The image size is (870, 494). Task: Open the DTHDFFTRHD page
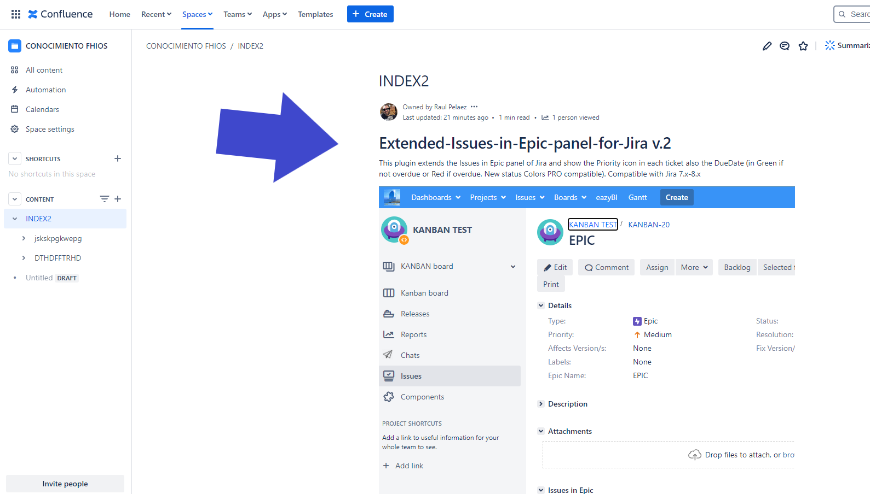58,258
